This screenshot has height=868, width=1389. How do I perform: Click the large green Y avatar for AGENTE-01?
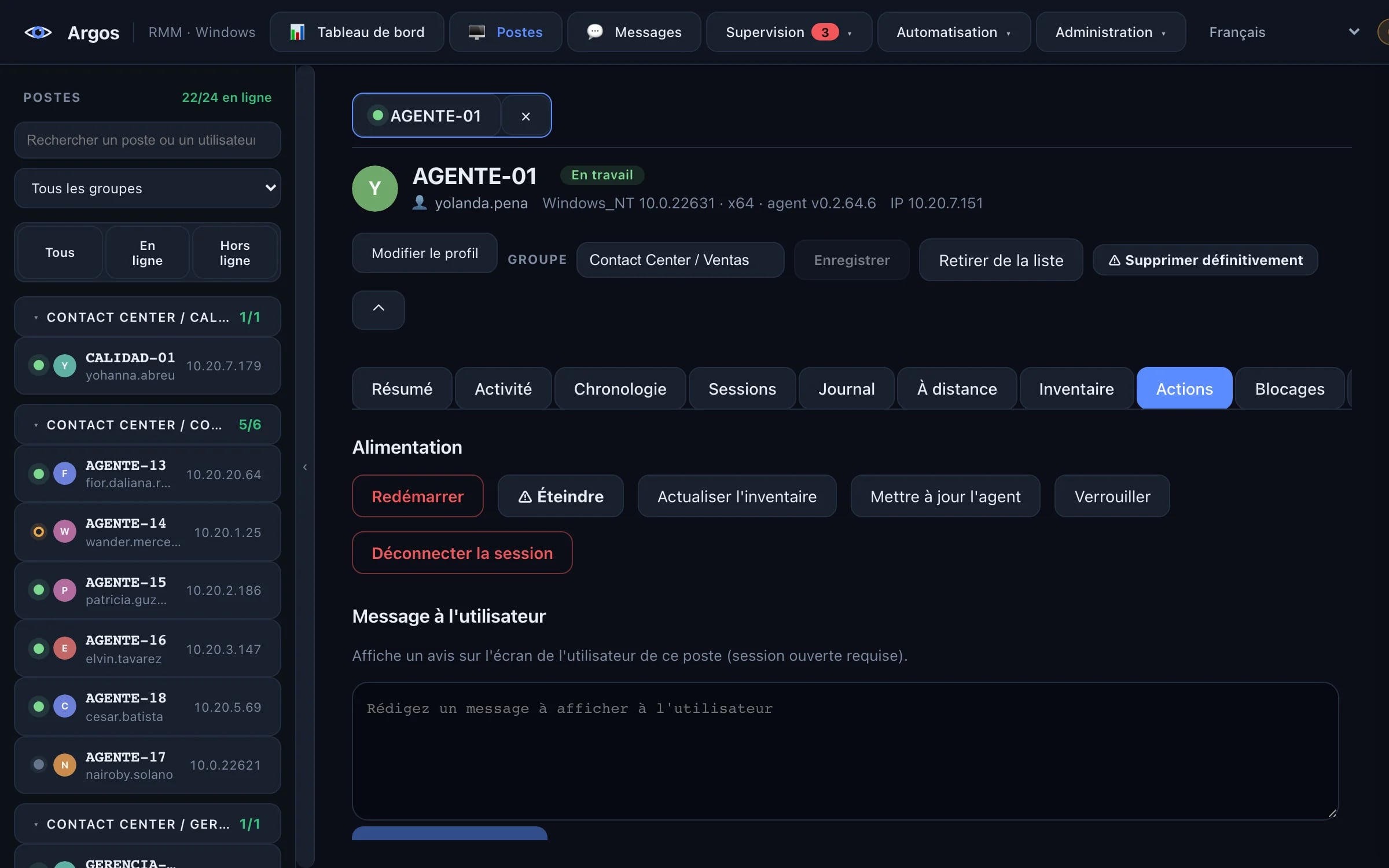pos(374,188)
